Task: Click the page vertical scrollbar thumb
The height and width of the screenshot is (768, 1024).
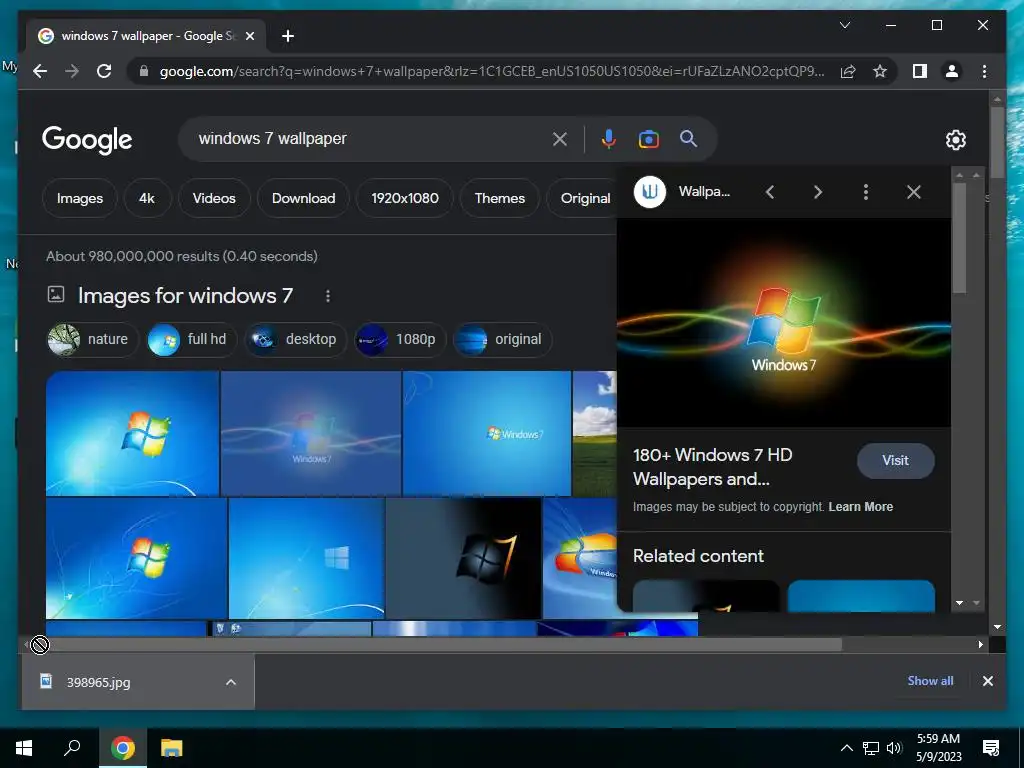Action: click(x=997, y=142)
